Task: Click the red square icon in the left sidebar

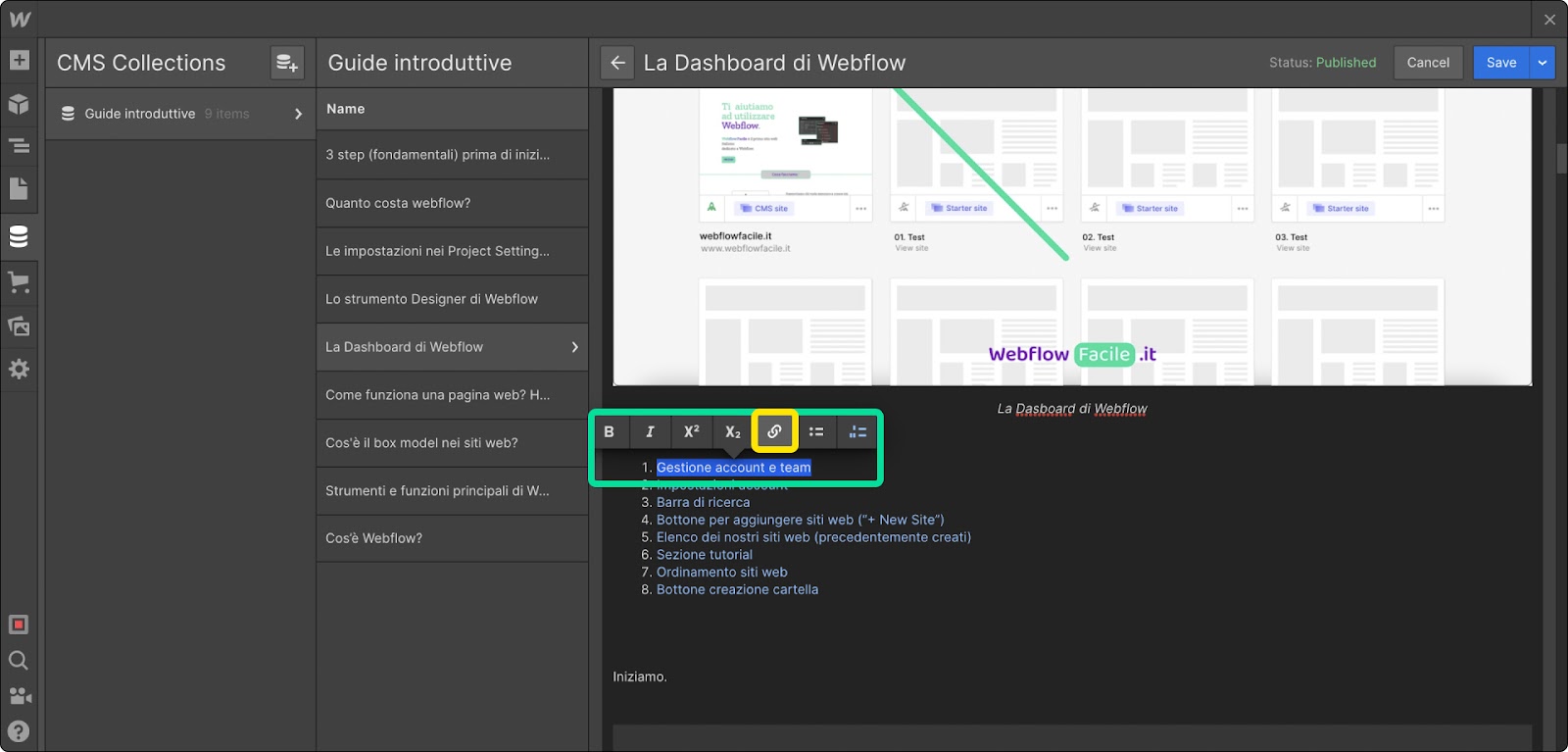Action: (19, 625)
